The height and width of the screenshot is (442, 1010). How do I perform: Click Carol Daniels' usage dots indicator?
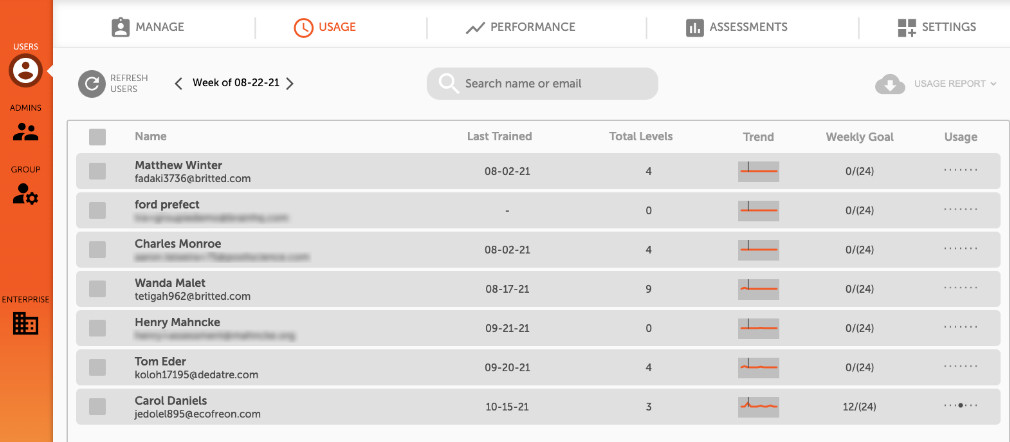960,406
